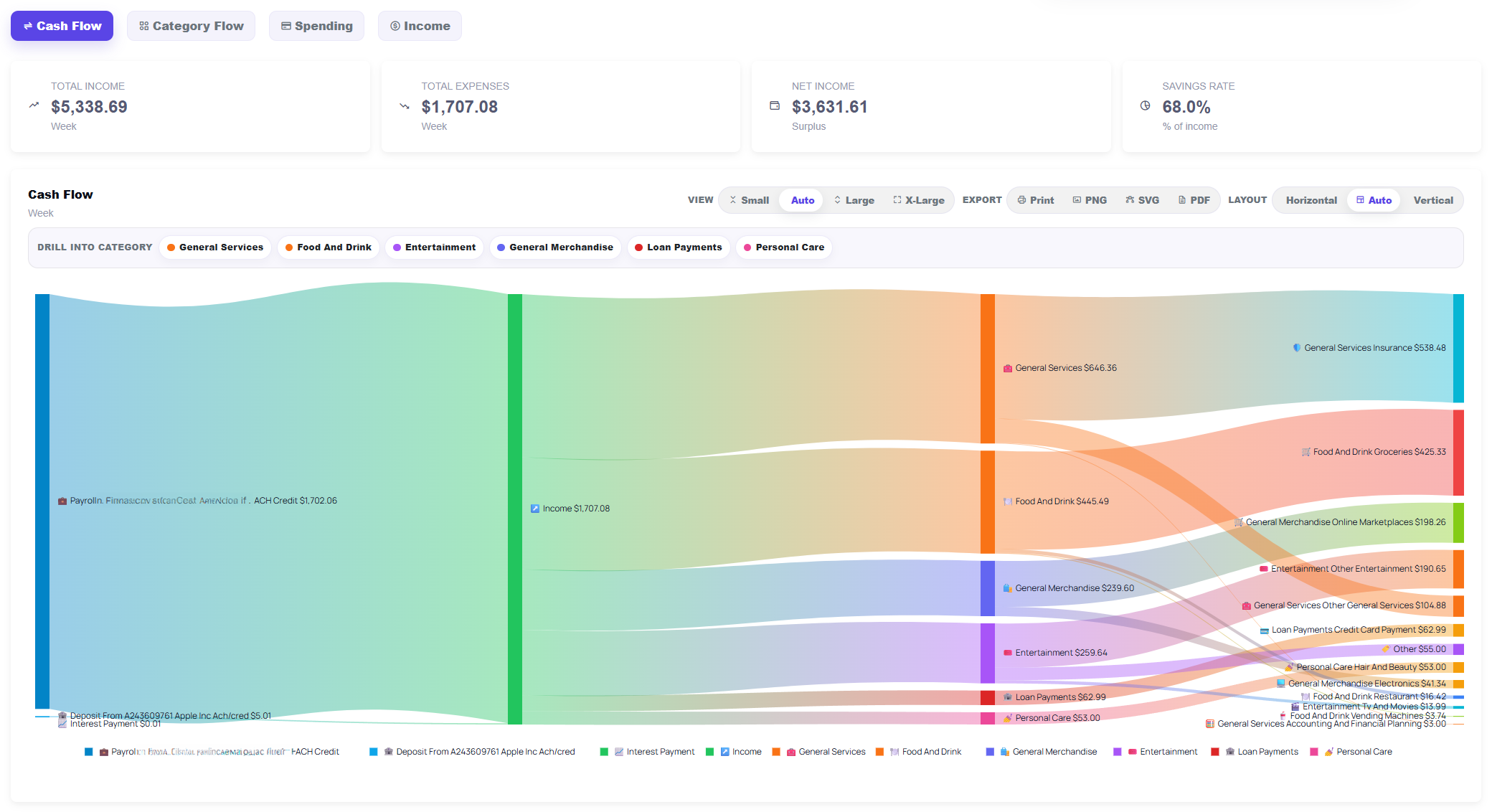Image resolution: width=1492 pixels, height=812 pixels.
Task: Drill into Loan Payments category
Action: pyautogui.click(x=679, y=247)
